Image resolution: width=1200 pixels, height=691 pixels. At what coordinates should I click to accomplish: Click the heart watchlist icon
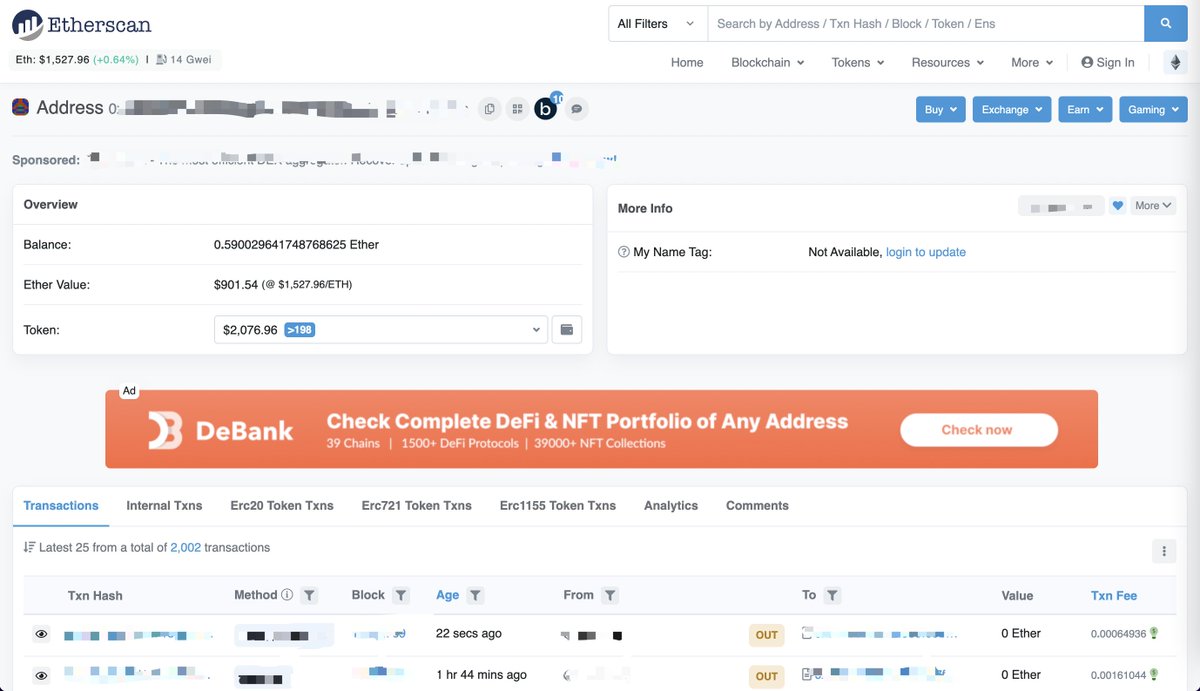click(x=1117, y=206)
